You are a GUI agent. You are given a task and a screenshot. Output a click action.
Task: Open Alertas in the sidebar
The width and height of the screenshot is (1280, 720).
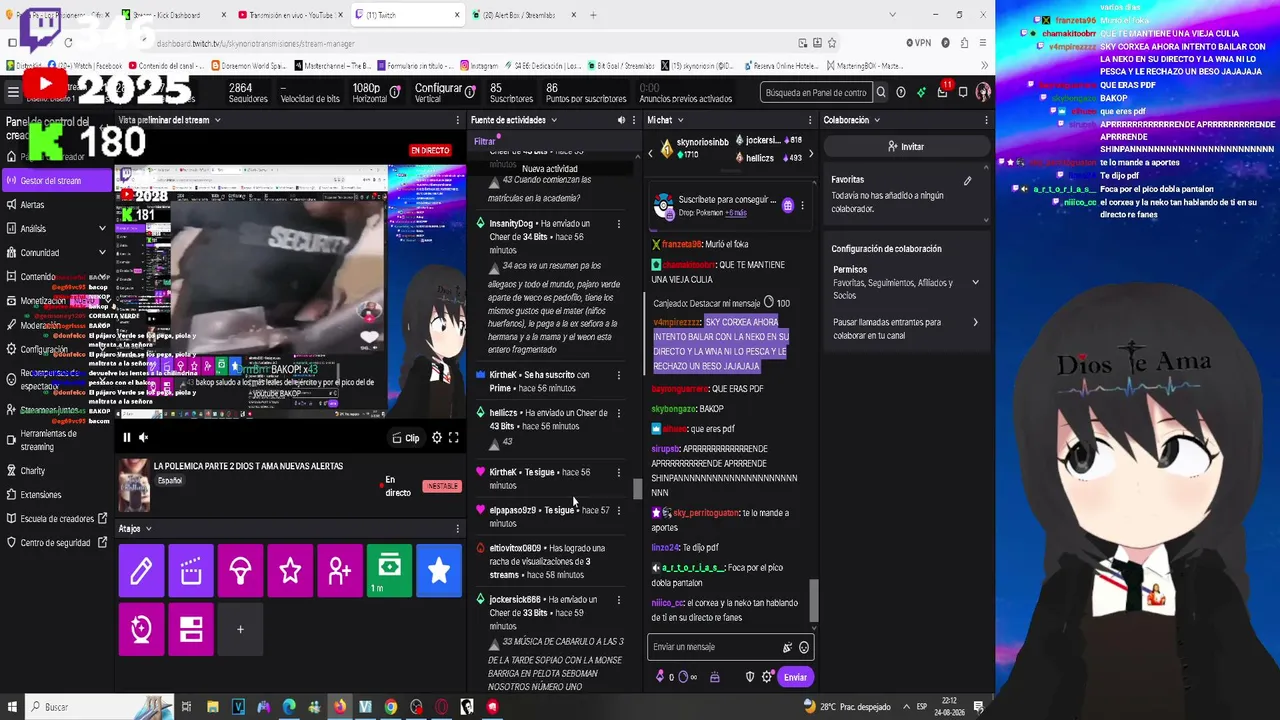click(x=32, y=205)
